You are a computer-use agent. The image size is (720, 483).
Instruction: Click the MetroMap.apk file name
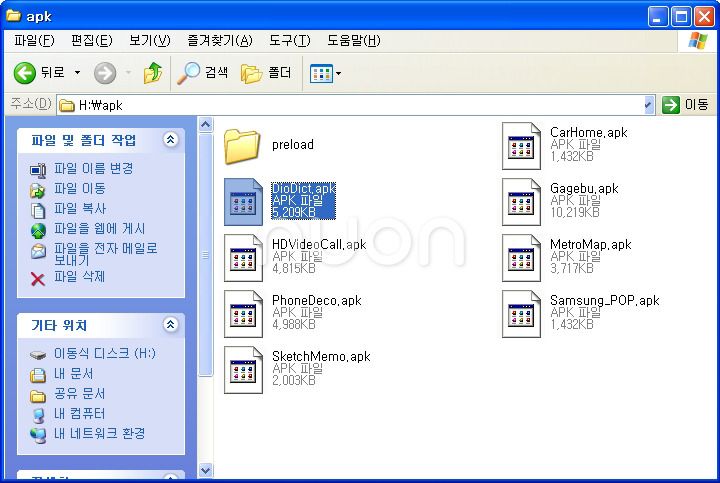click(591, 245)
